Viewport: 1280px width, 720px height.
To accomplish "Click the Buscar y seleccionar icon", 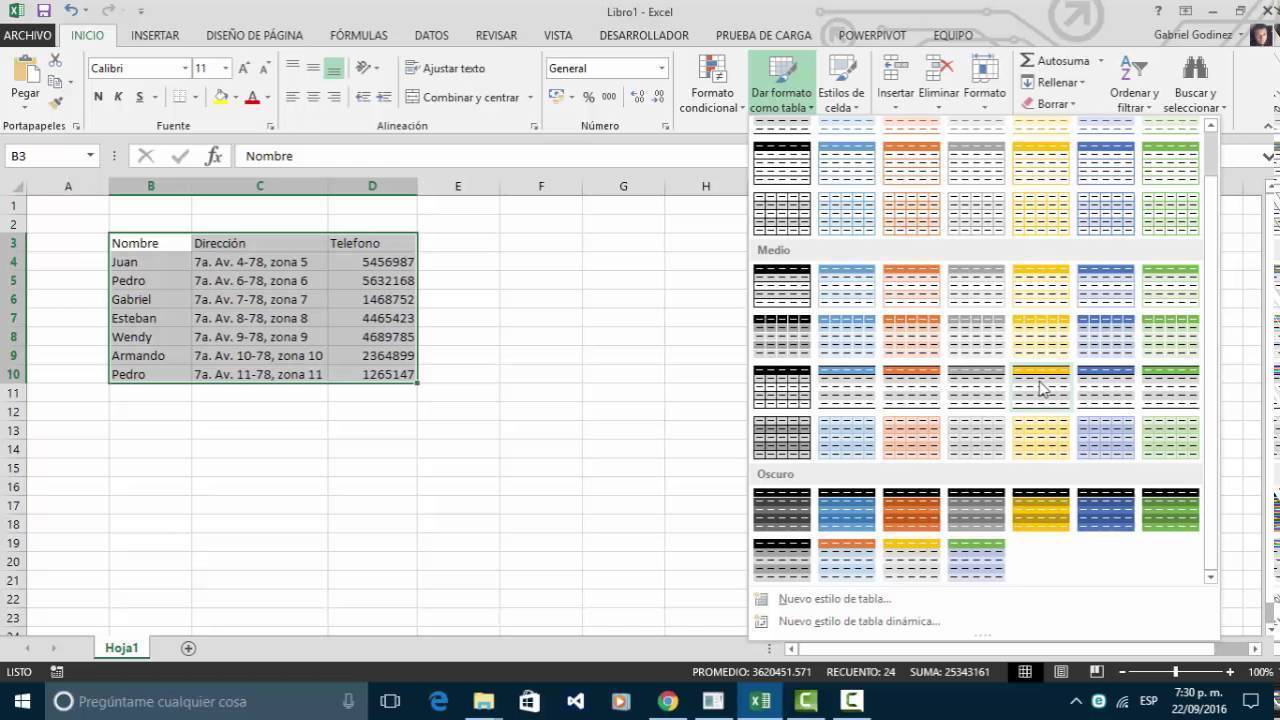I will click(1195, 70).
